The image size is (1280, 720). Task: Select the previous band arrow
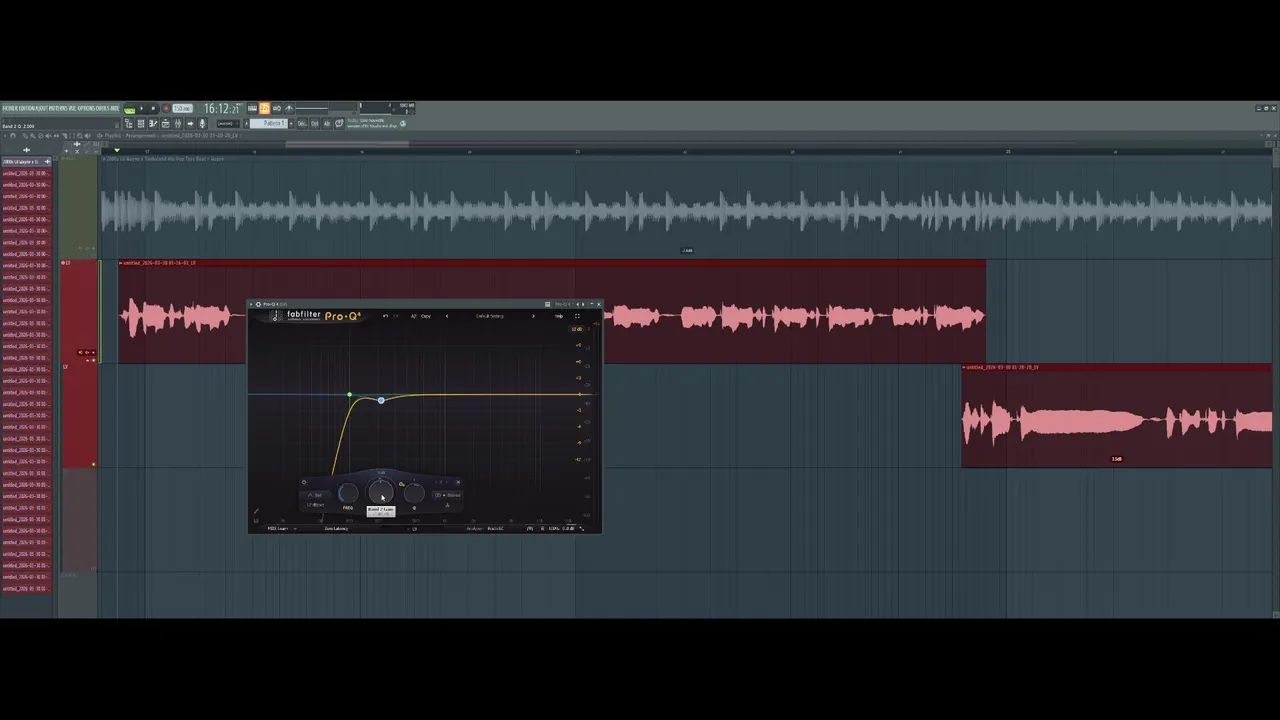pyautogui.click(x=436, y=482)
